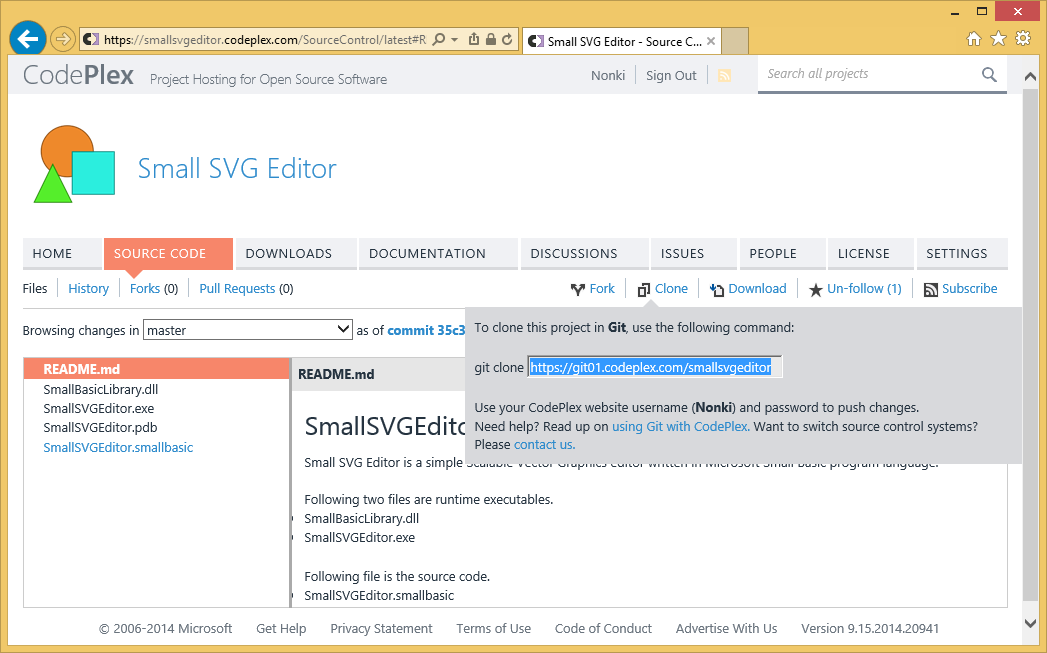Click the Advertise With Us footer link

click(x=726, y=628)
